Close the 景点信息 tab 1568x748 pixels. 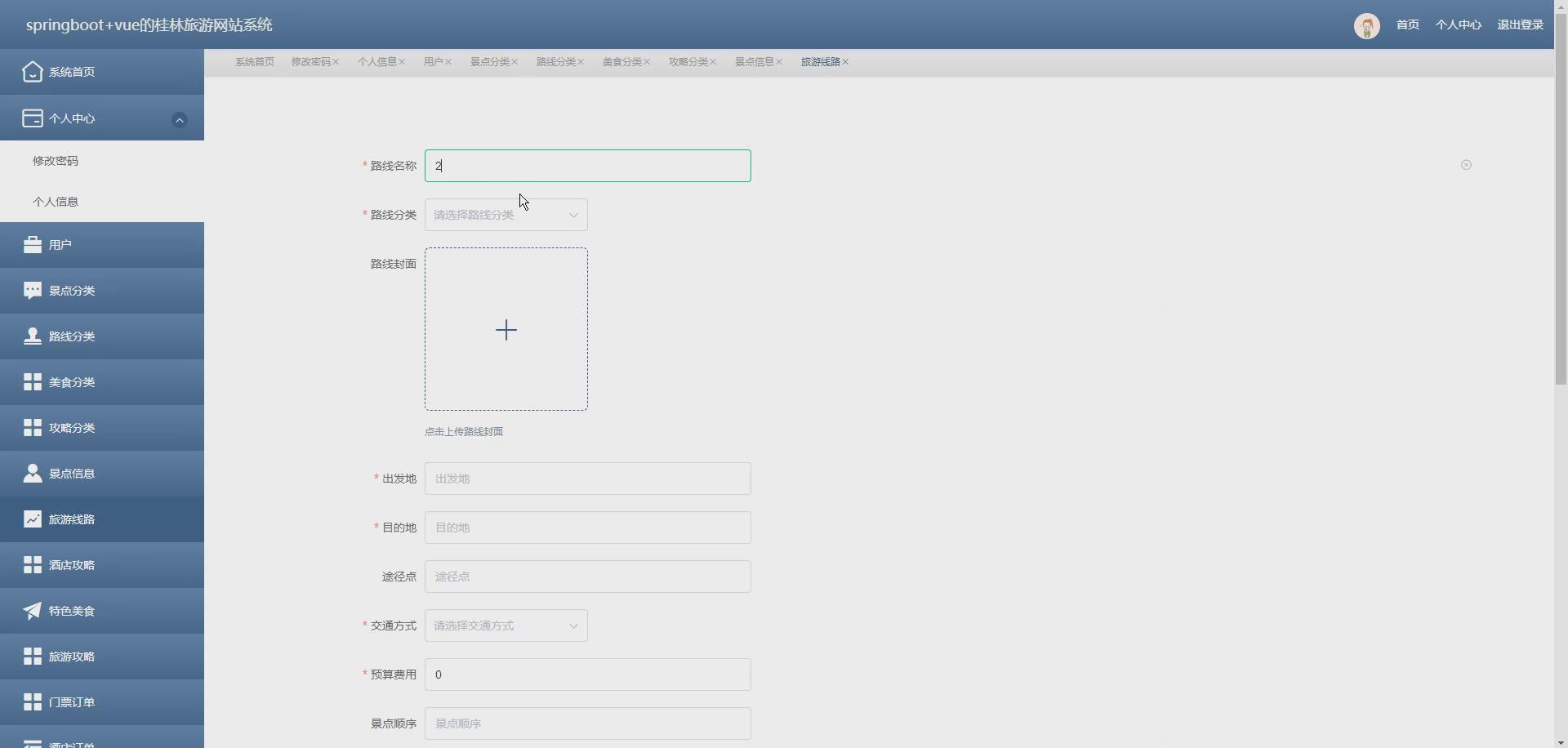(779, 62)
